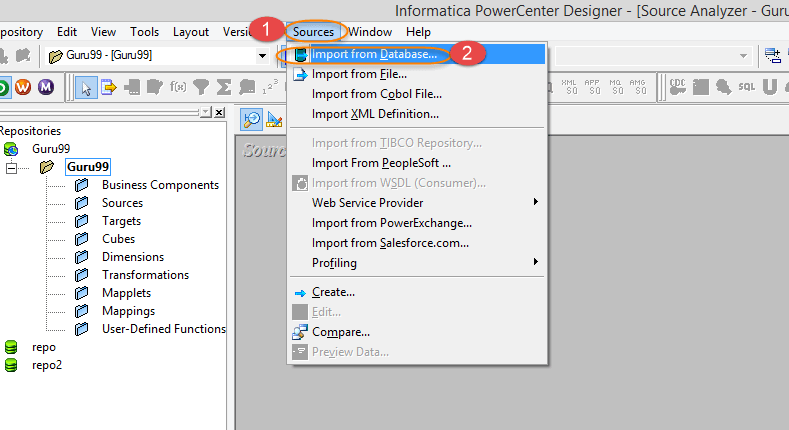789x430 pixels.
Task: Click the Compare menu item icon
Action: (x=300, y=332)
